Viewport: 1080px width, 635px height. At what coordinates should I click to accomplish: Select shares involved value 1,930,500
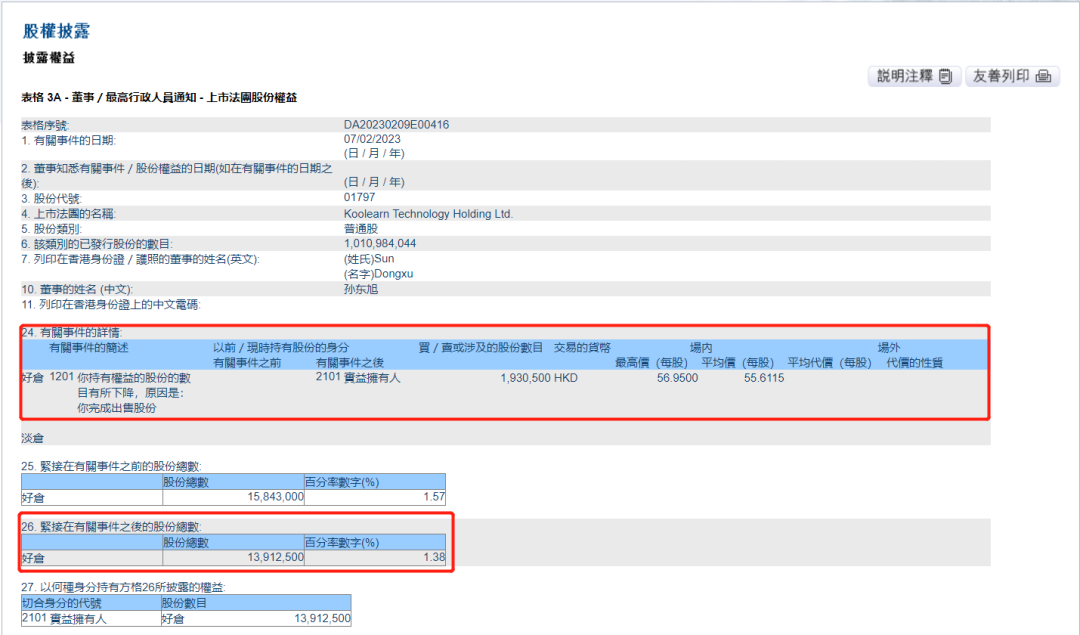(x=526, y=378)
